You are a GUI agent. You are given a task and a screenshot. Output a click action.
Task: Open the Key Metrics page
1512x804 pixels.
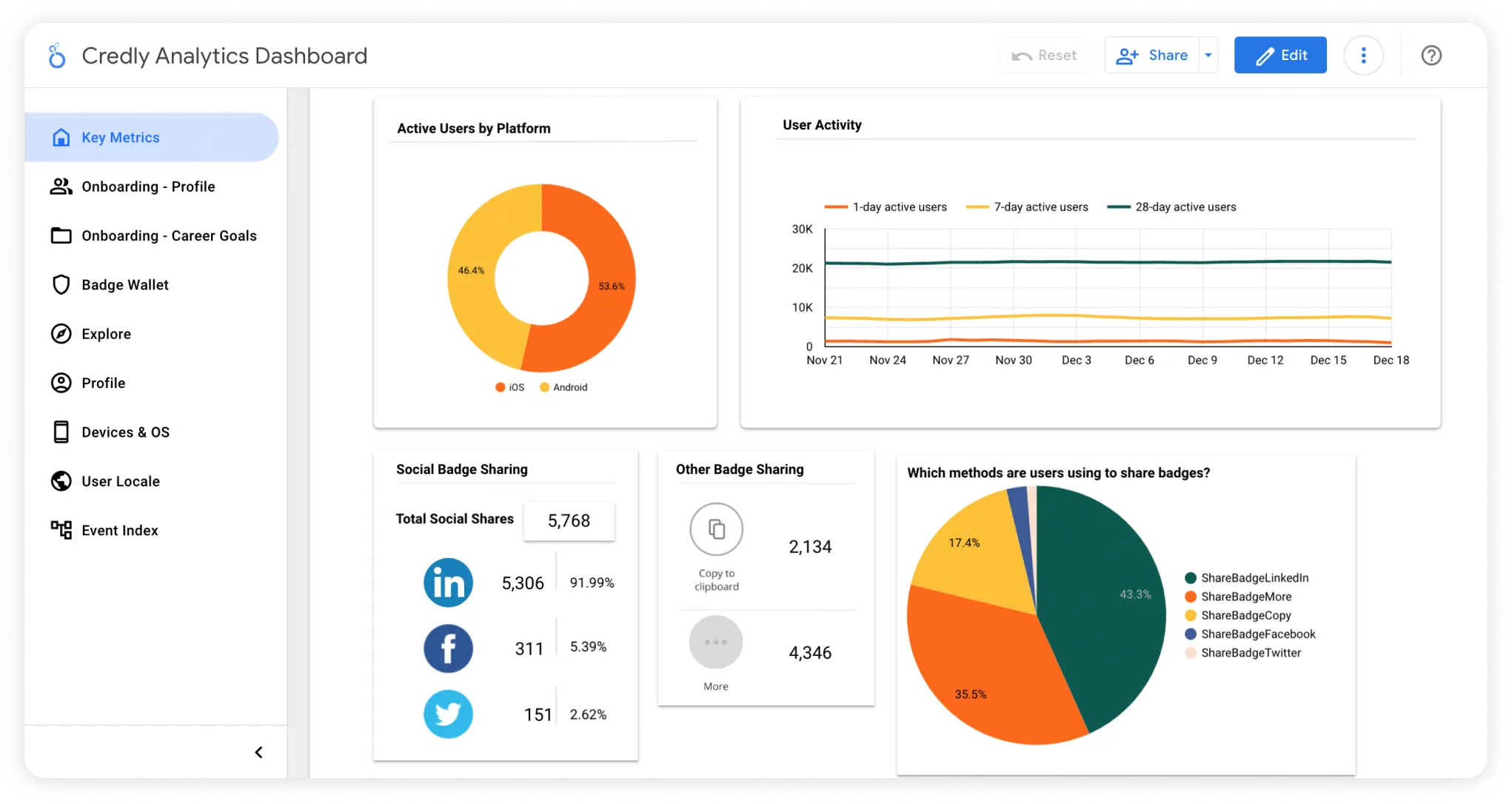[x=152, y=138]
